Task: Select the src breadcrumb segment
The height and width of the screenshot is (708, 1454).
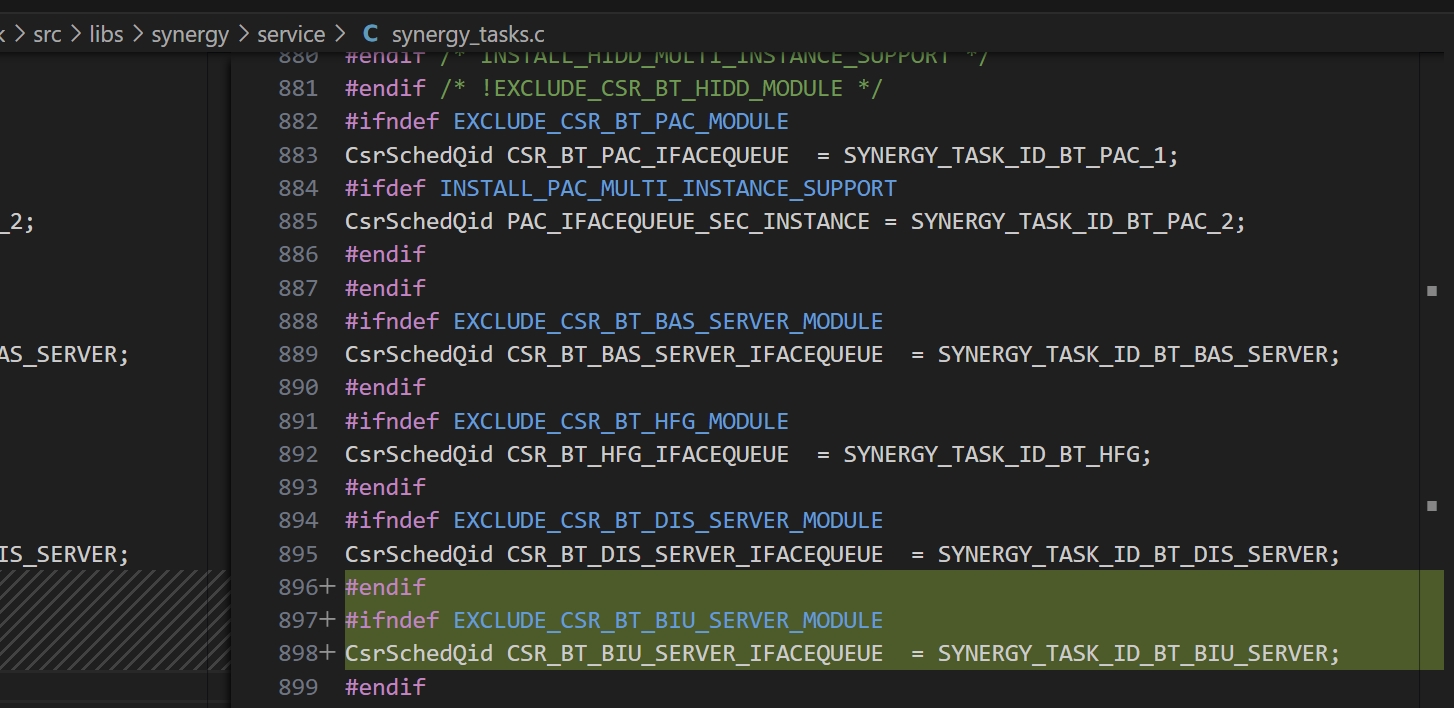Action: tap(47, 35)
